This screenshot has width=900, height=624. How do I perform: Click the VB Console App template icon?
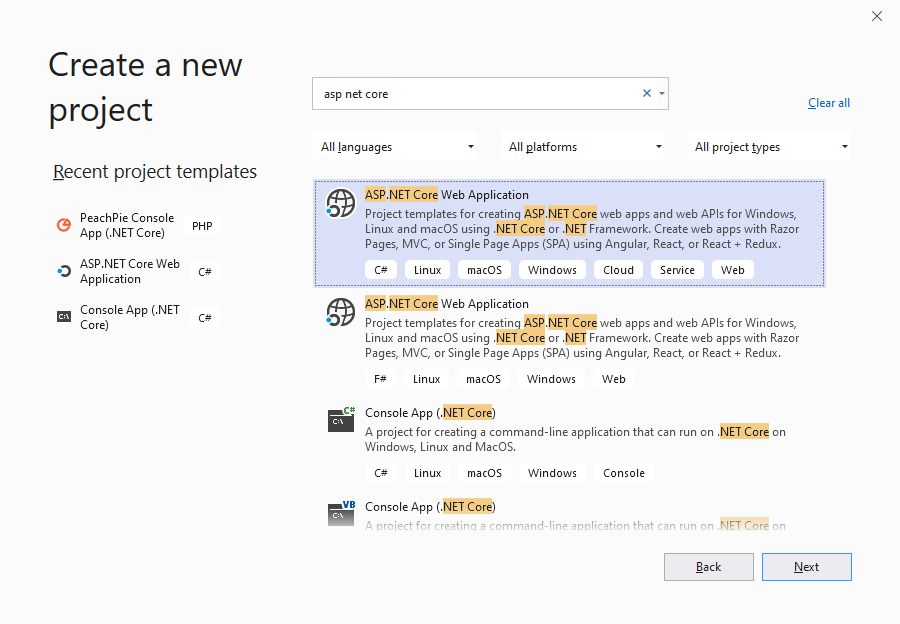point(342,513)
